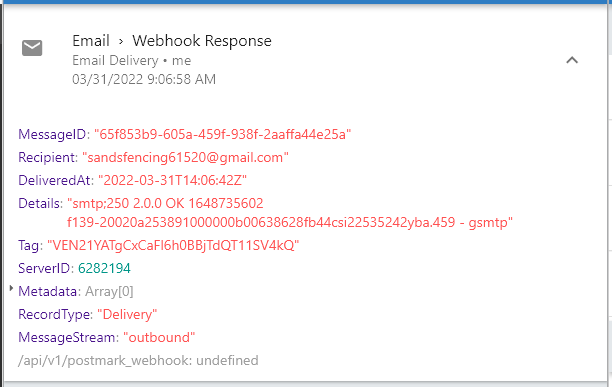Screen dimensions: 612x387
Task: Click the MessageStream "outbound" value
Action: coord(159,337)
